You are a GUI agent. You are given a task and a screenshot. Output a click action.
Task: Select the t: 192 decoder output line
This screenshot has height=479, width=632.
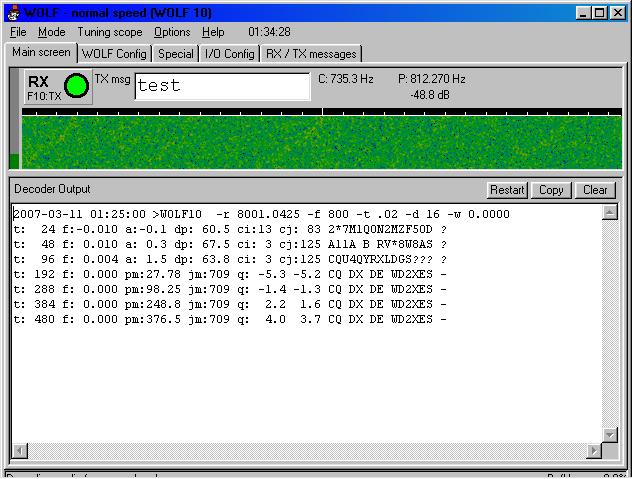(230, 274)
